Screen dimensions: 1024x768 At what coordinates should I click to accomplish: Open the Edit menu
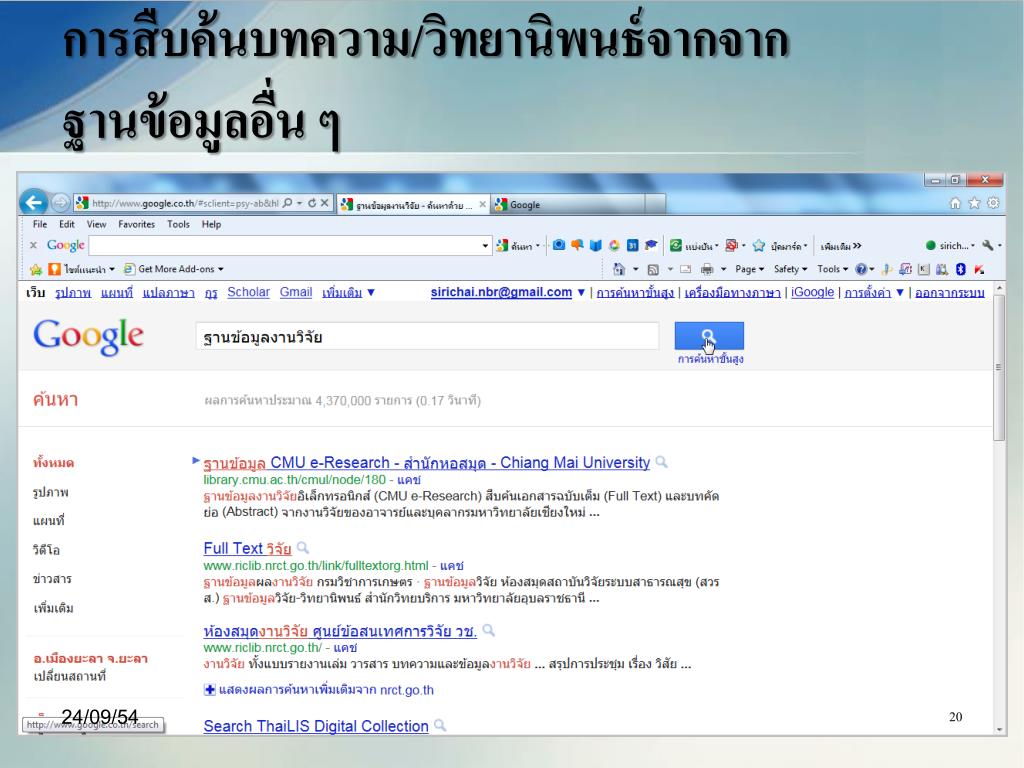click(67, 224)
